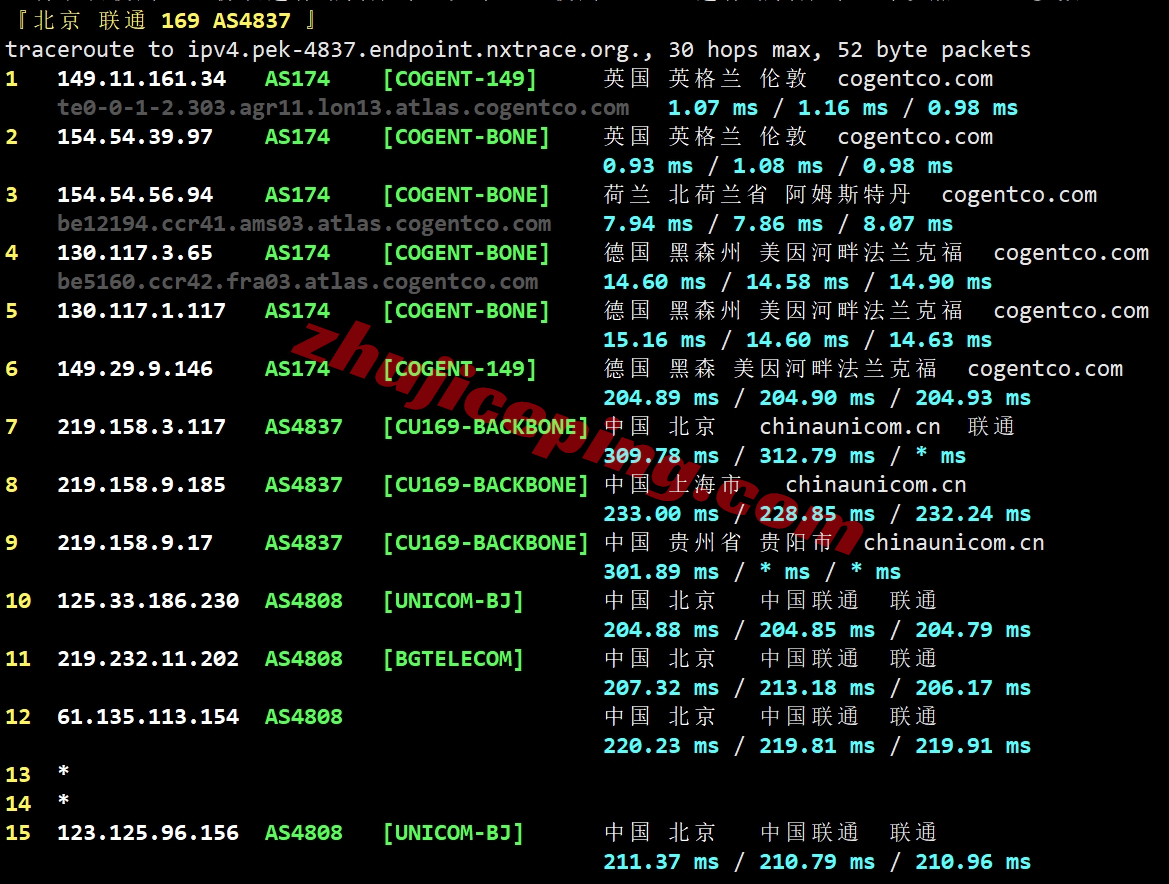1169x884 pixels.
Task: Click hop number 14
Action: pyautogui.click(x=18, y=804)
